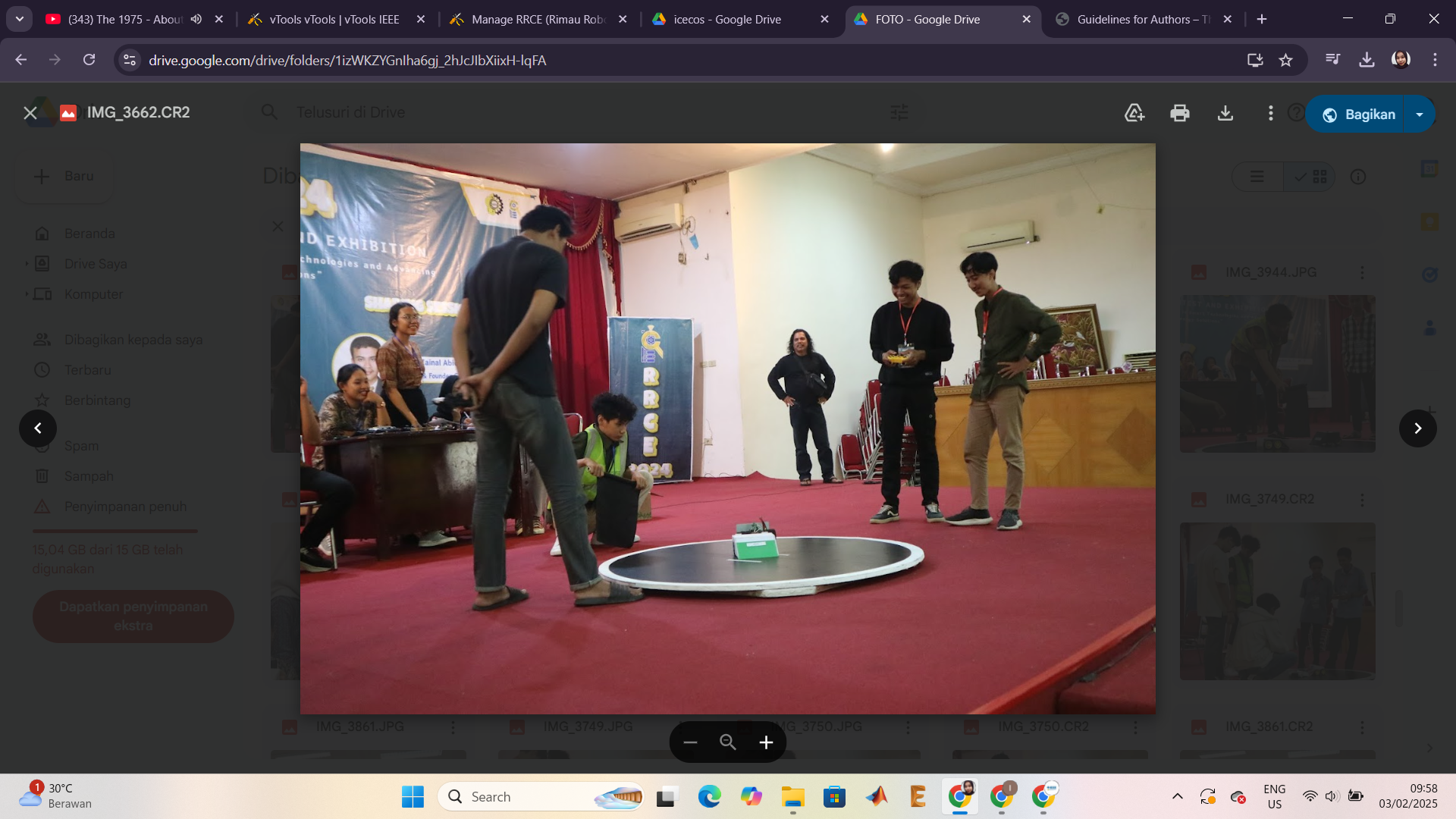
Task: Mute audio on The 1975 tab
Action: [x=196, y=19]
